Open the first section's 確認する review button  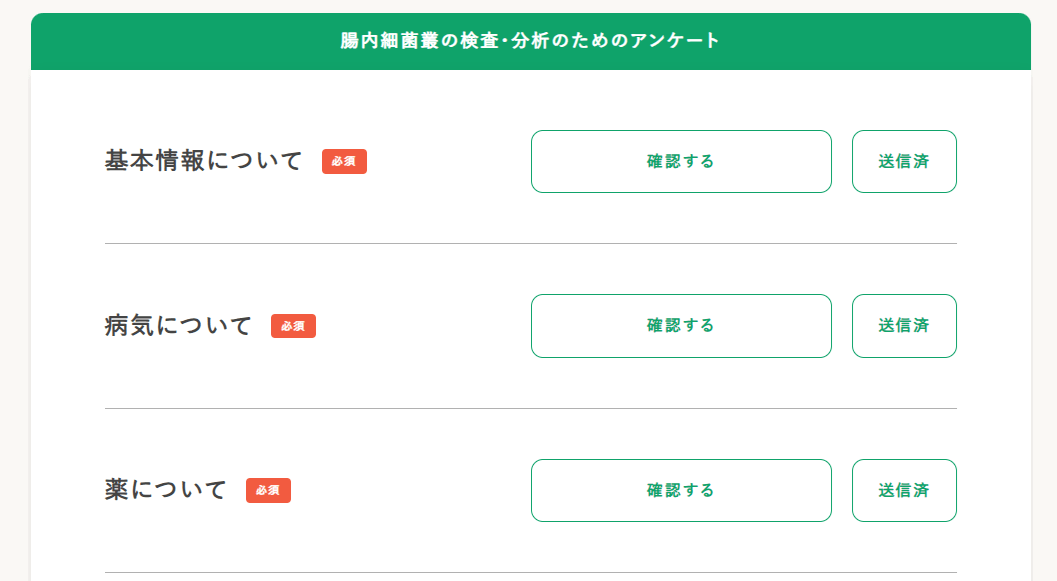[681, 161]
